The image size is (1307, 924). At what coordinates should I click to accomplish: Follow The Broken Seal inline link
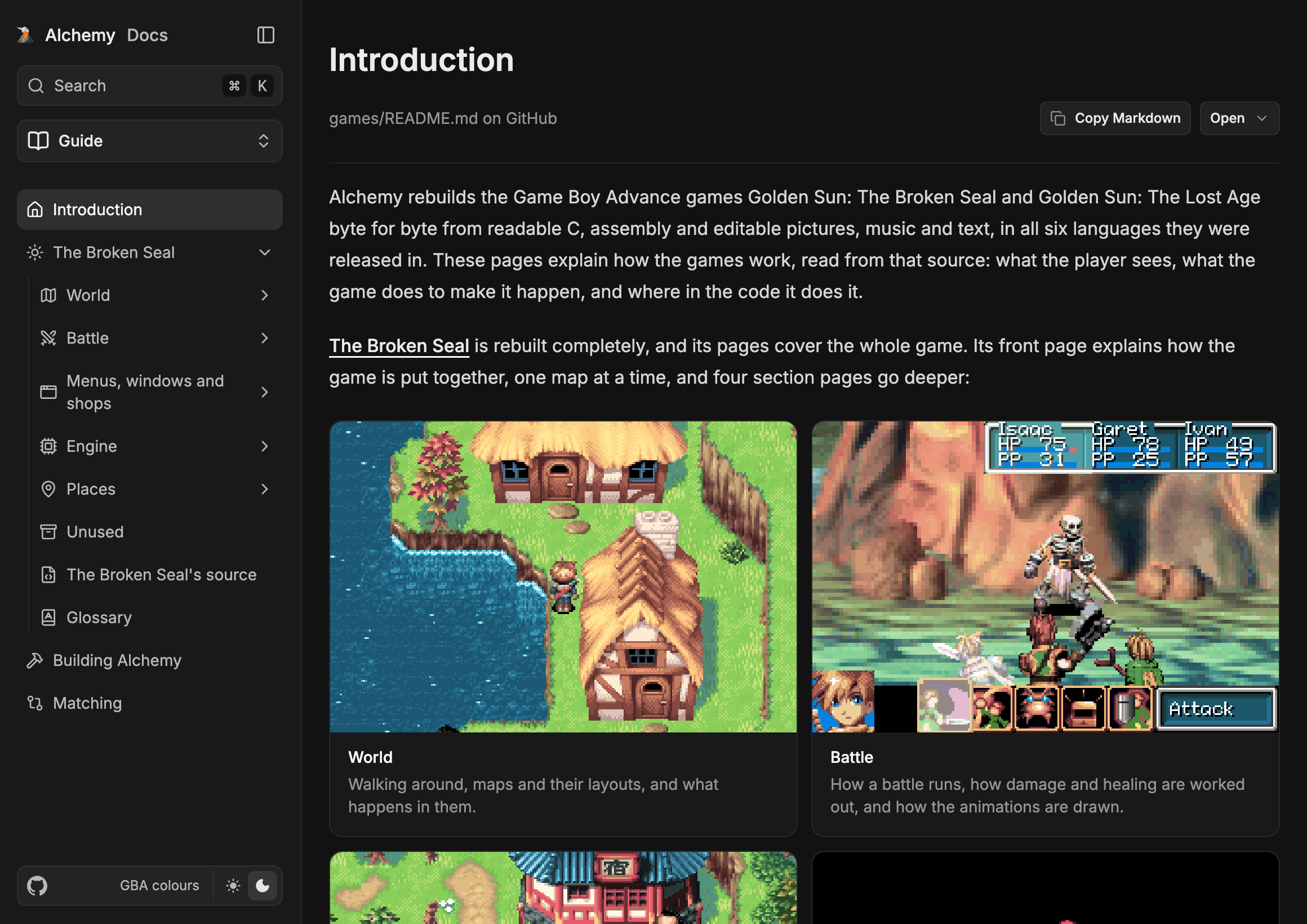[x=399, y=345]
